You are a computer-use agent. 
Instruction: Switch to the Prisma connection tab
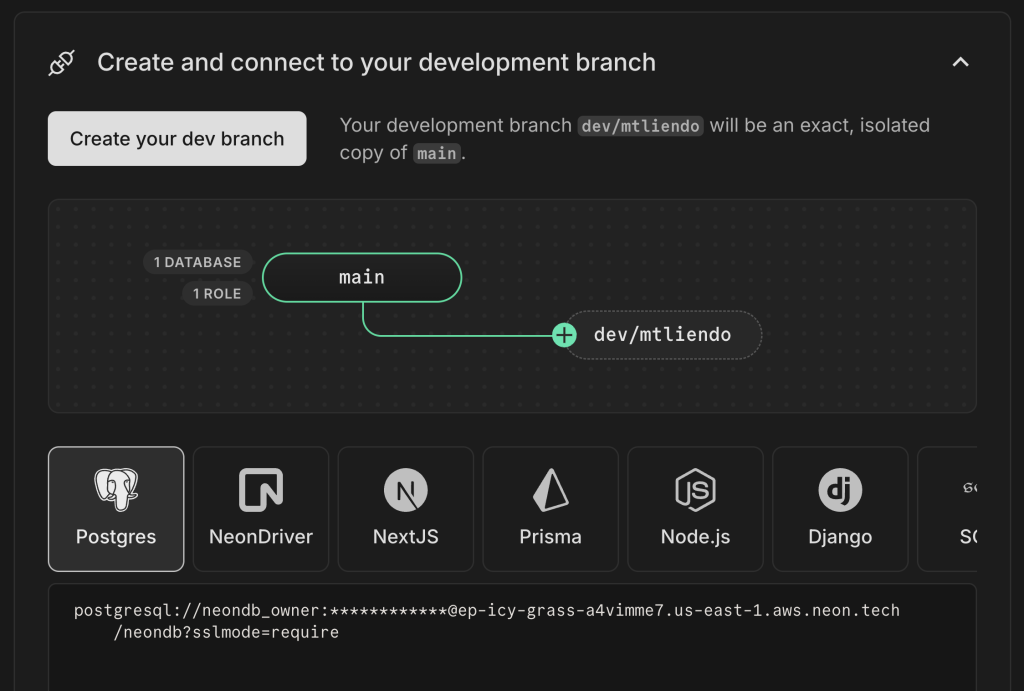pyautogui.click(x=550, y=509)
